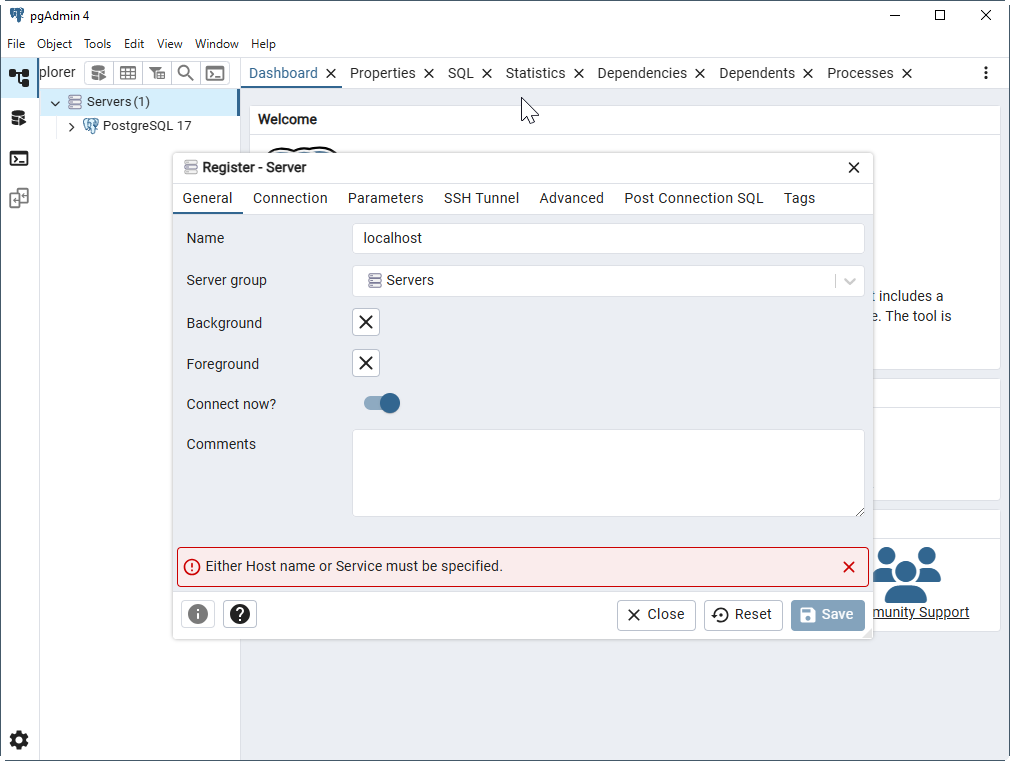Open the Object menu
The image size is (1010, 761).
[x=54, y=44]
